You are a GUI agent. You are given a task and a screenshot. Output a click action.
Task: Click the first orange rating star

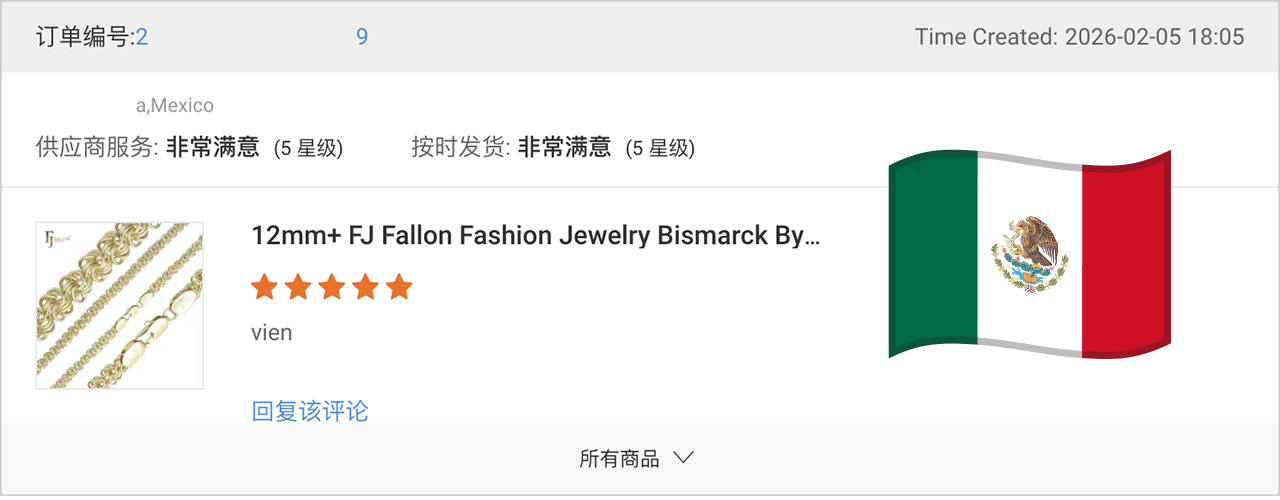[x=264, y=288]
